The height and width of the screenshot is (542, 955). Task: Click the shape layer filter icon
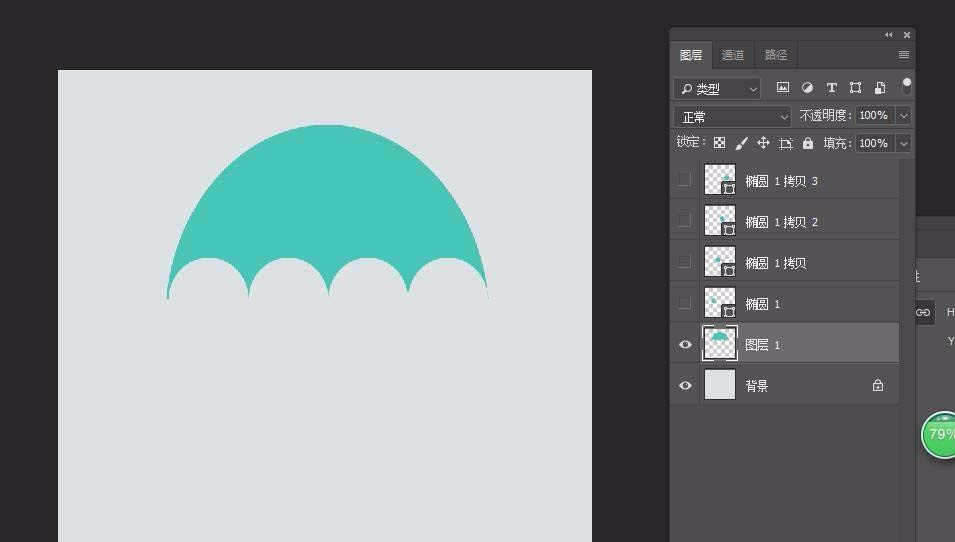point(855,88)
